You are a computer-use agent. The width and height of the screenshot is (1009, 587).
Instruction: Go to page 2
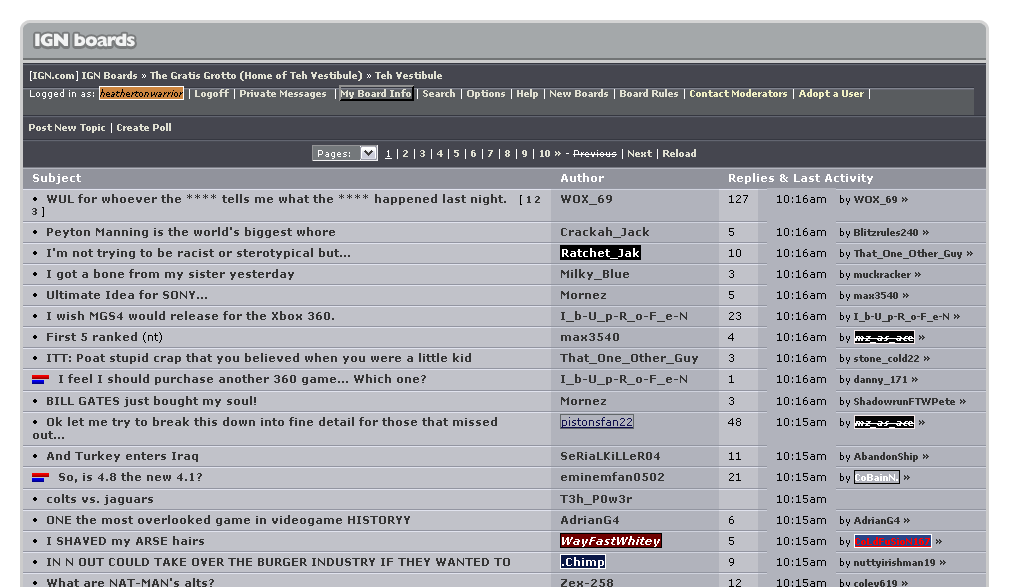[405, 154]
